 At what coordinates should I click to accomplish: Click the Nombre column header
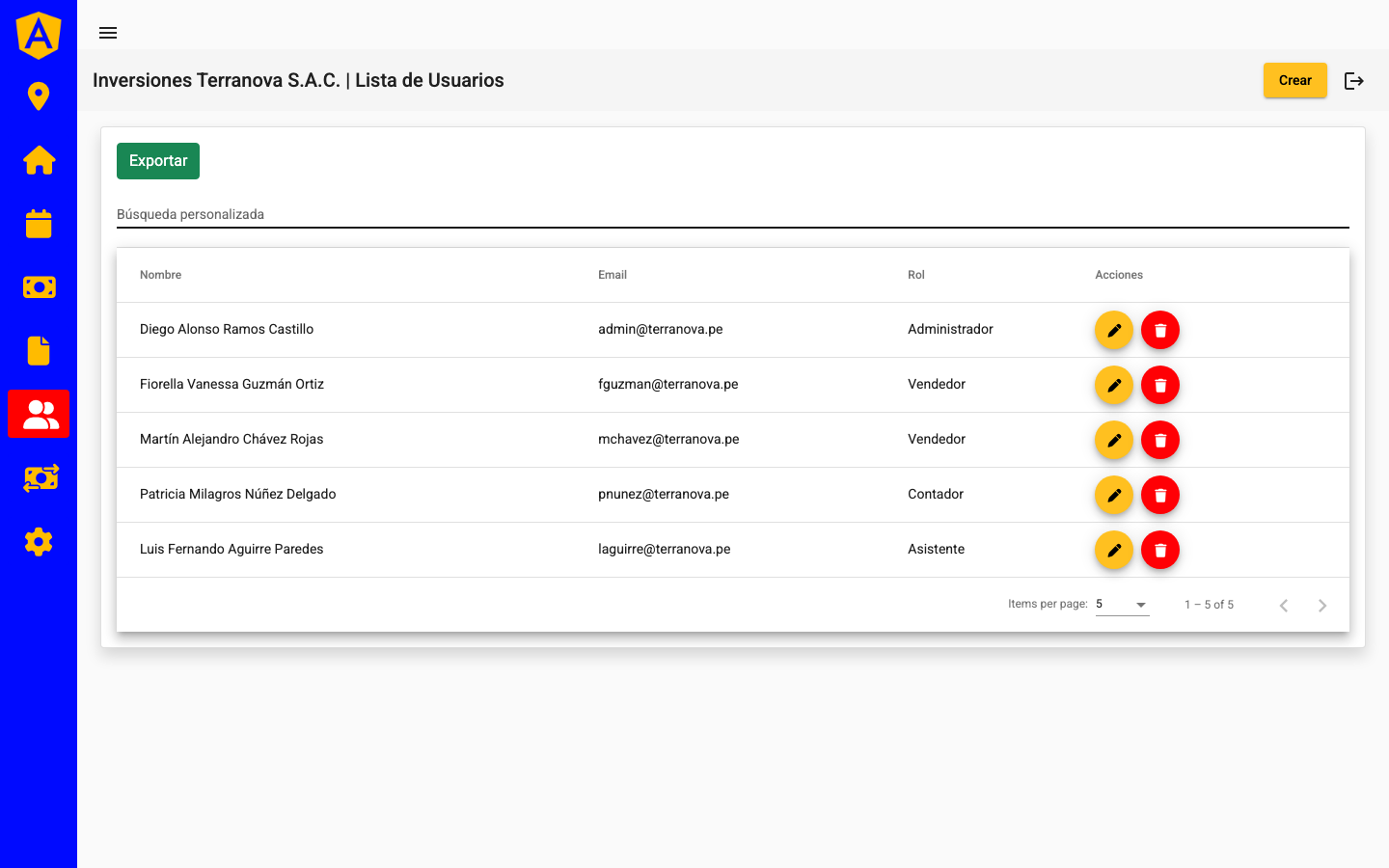coord(160,275)
